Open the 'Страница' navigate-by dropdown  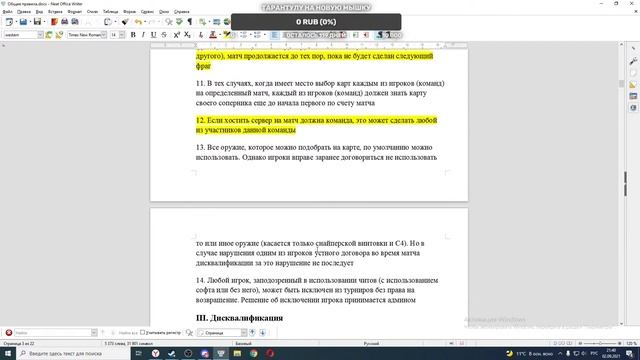click(x=244, y=333)
